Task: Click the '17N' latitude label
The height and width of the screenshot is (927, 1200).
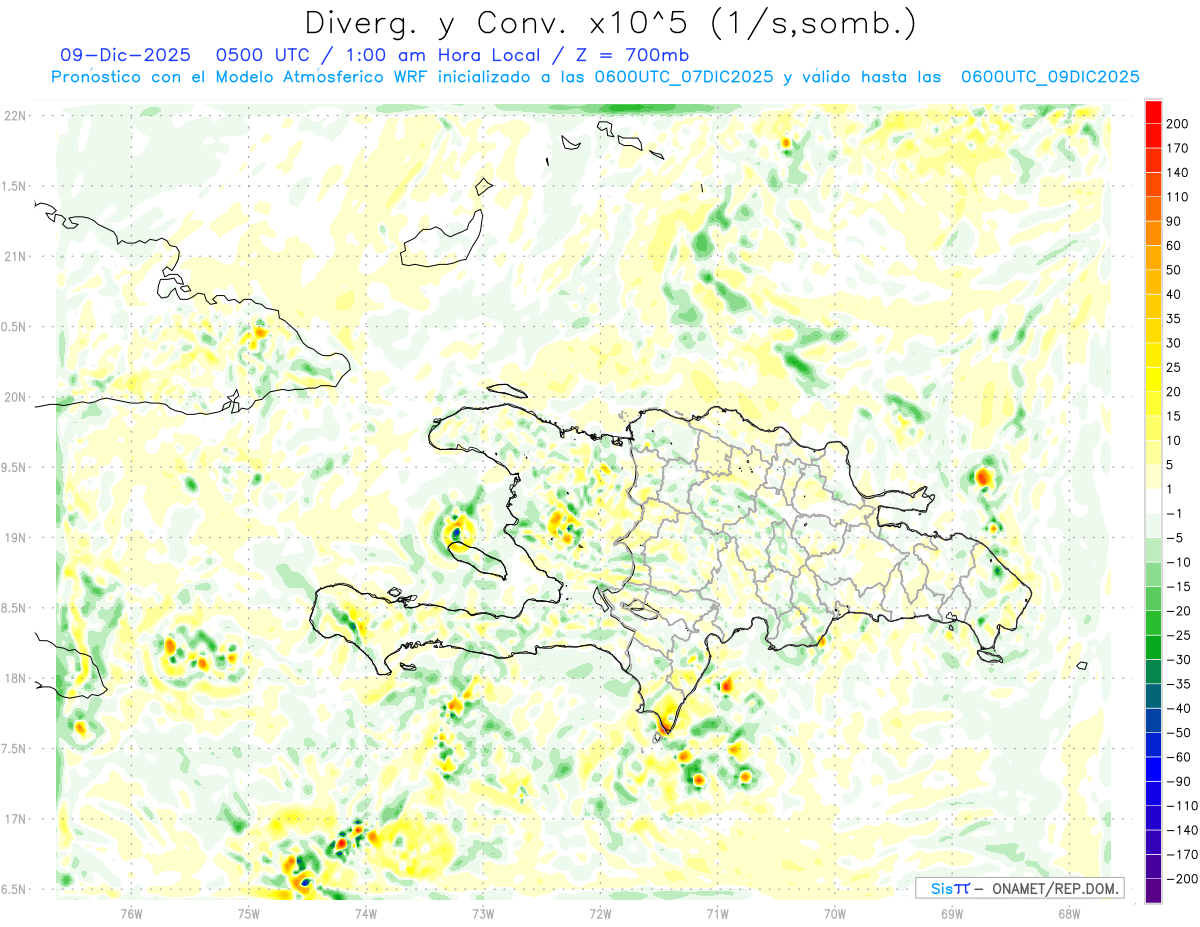Action: click(x=15, y=820)
